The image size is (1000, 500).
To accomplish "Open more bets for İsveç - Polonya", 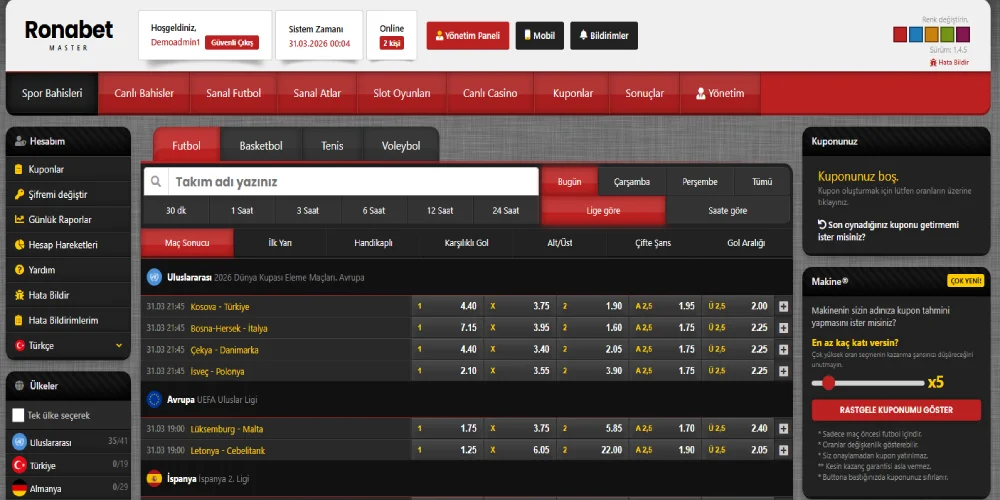I will (x=783, y=371).
